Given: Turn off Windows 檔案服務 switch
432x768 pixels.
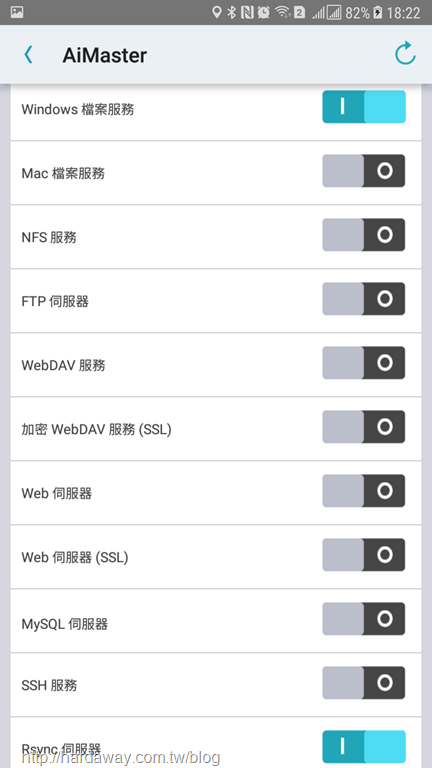Looking at the screenshot, I should coord(363,107).
